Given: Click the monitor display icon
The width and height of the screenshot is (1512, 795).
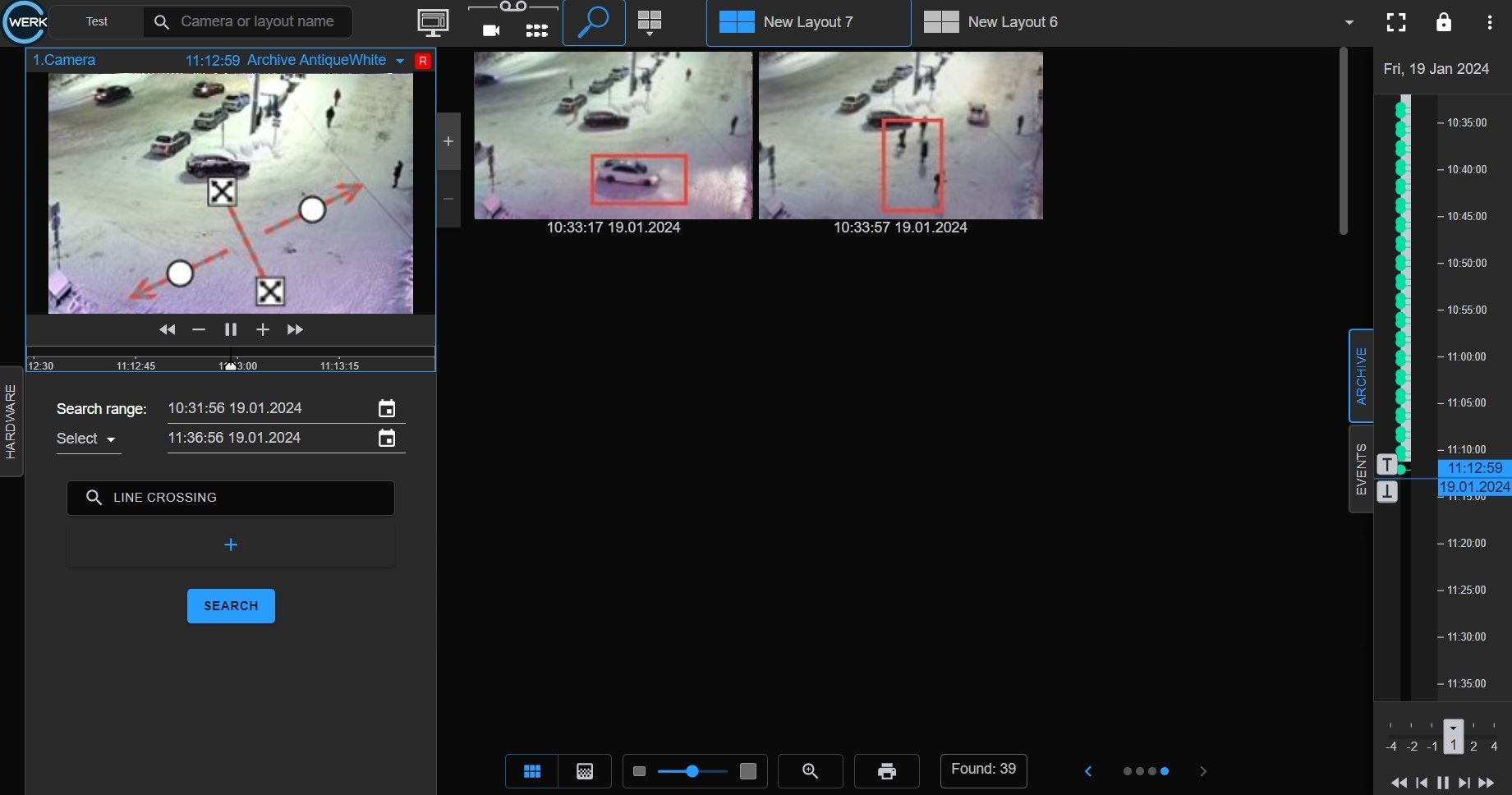Looking at the screenshot, I should [x=433, y=22].
